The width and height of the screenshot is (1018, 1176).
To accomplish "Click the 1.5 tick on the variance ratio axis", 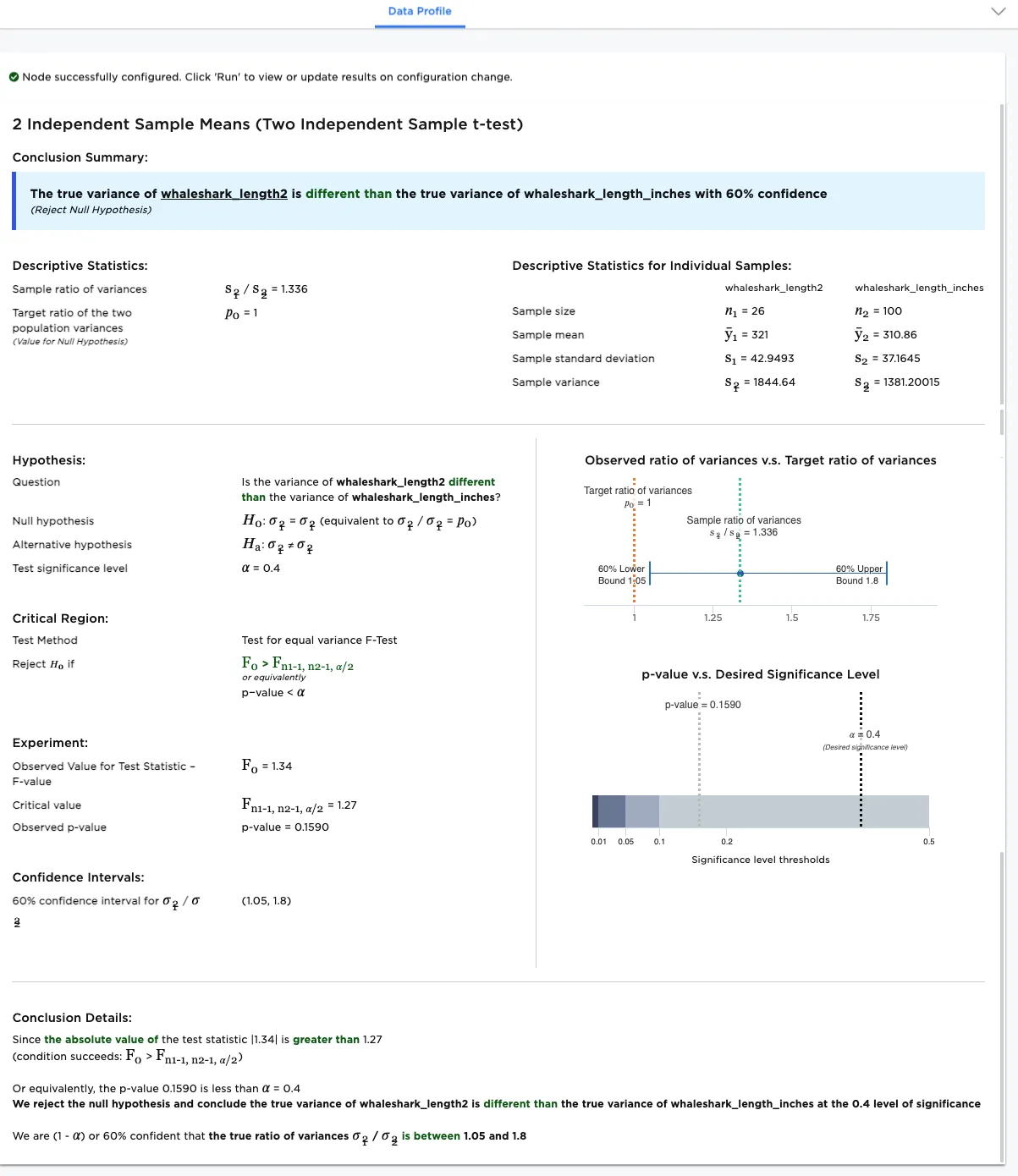I will tap(792, 618).
